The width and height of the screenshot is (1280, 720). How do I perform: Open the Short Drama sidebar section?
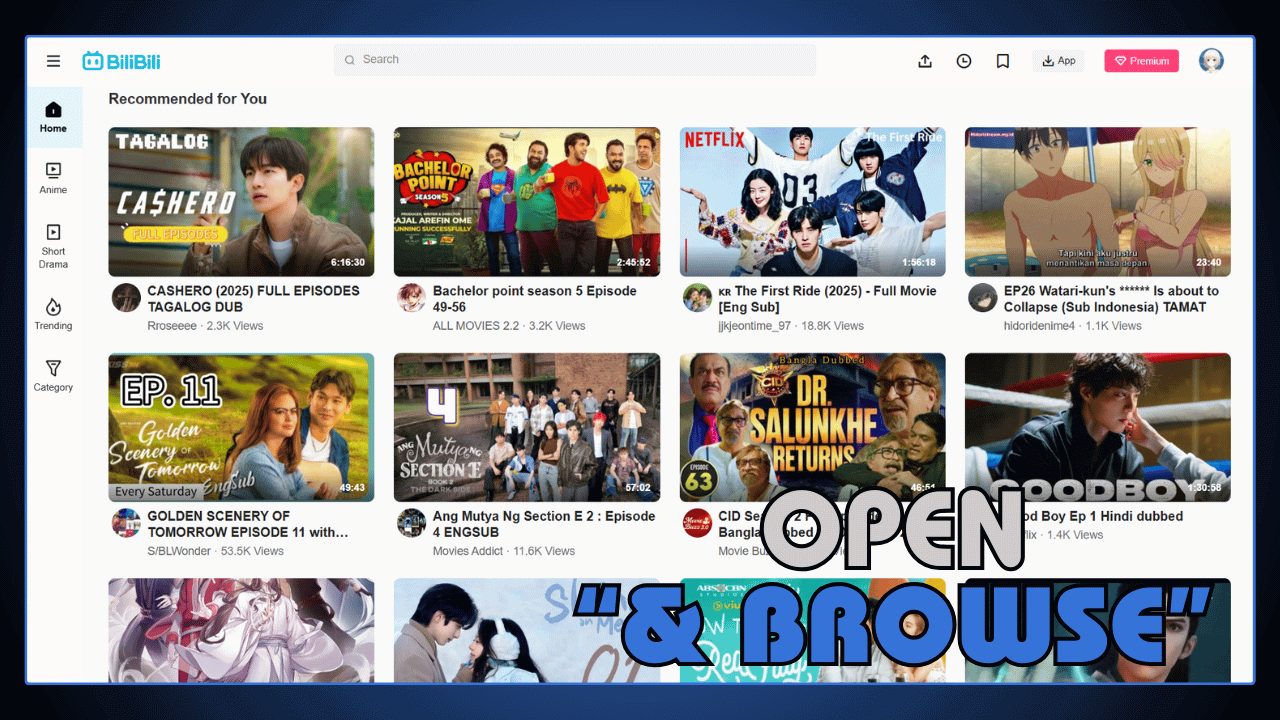point(53,247)
